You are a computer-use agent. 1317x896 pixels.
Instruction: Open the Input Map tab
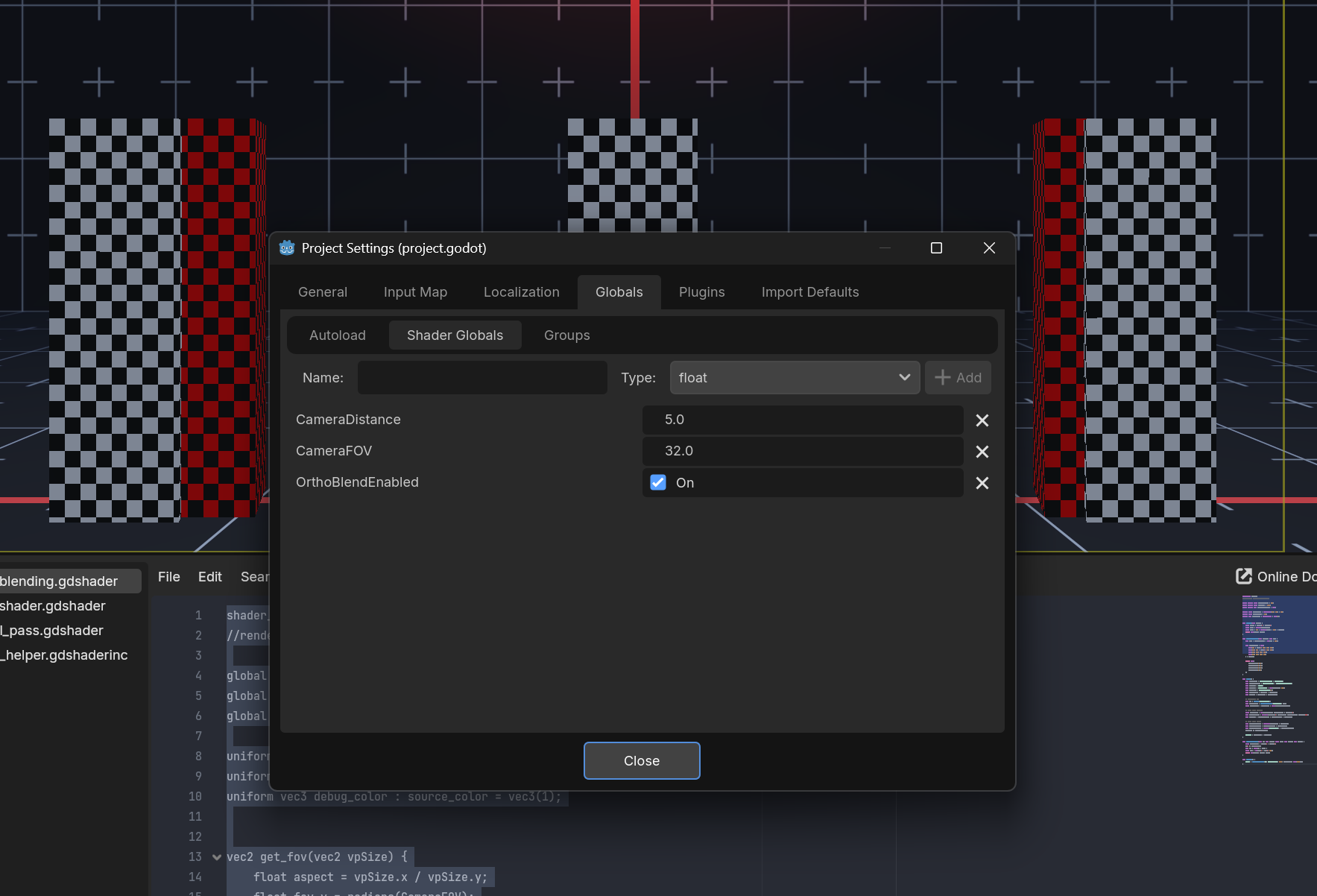tap(415, 292)
